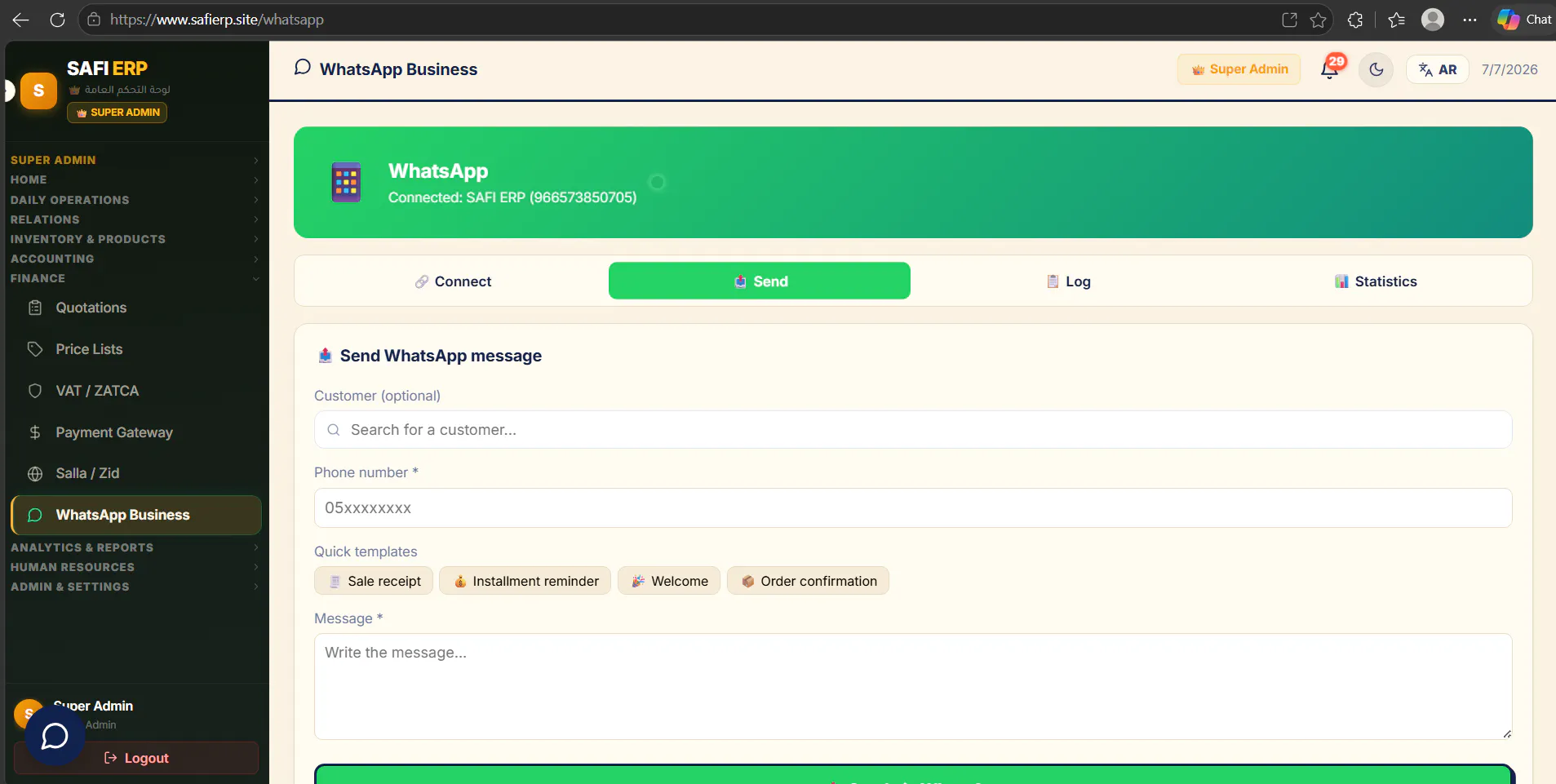
Task: Open browser extensions puzzle icon
Action: point(1355,20)
